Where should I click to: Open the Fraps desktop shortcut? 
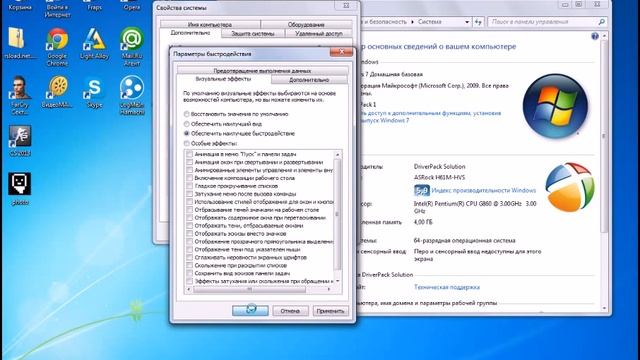(x=94, y=5)
